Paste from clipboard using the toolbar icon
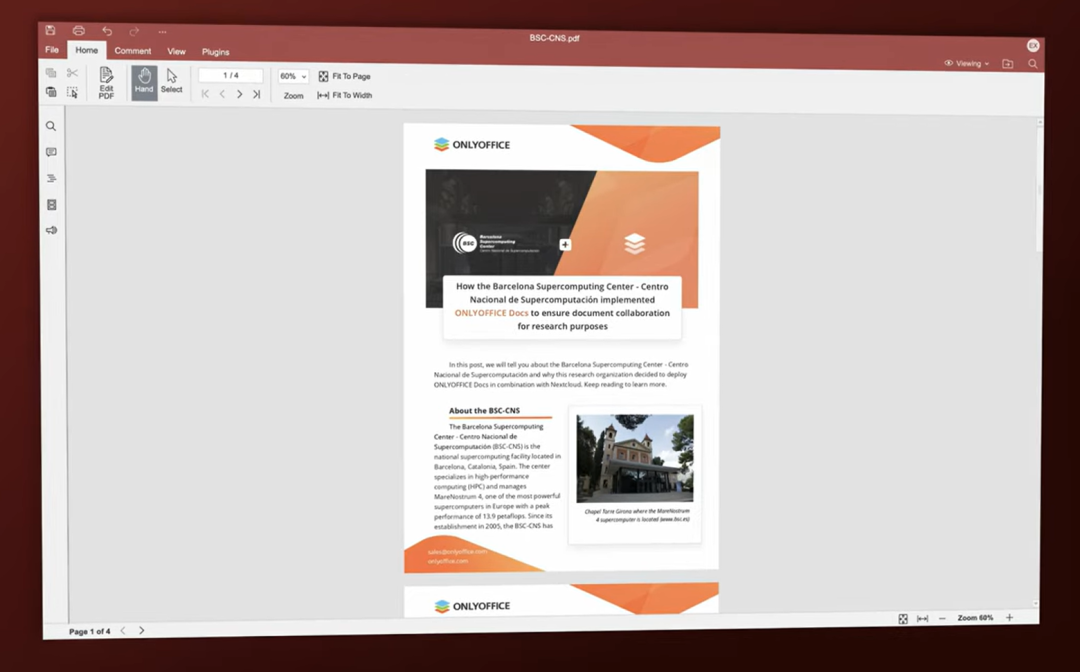 pyautogui.click(x=51, y=92)
